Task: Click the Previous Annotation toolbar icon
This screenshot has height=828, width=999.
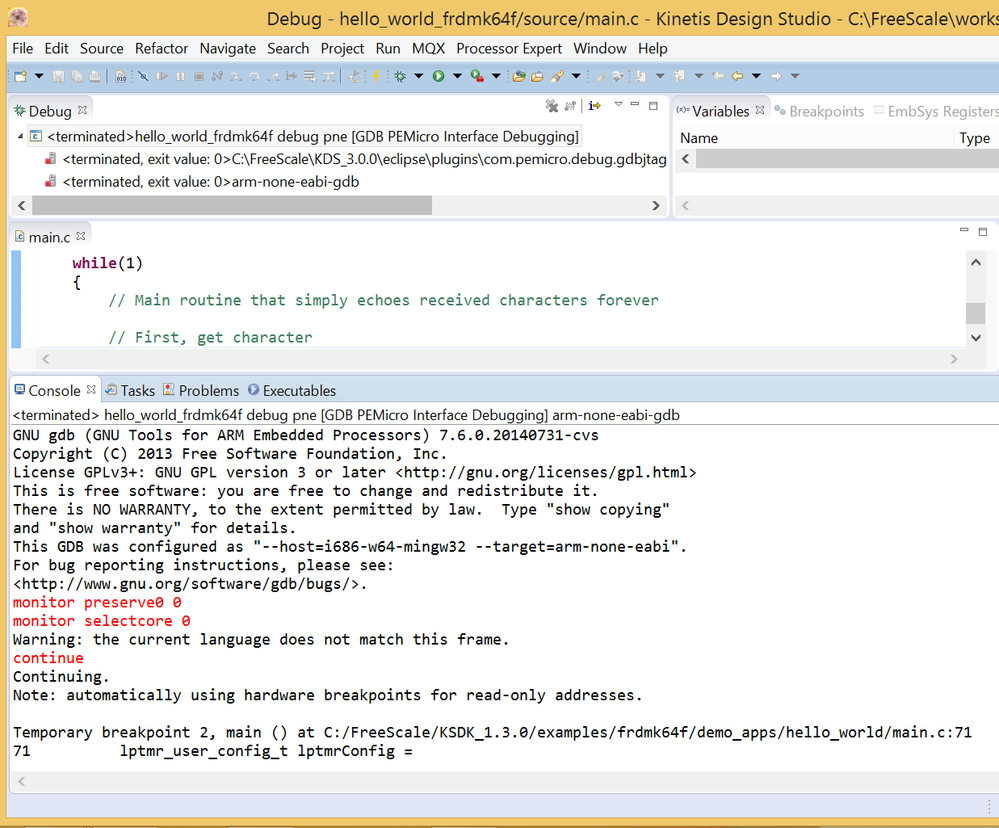Action: pyautogui.click(x=679, y=76)
